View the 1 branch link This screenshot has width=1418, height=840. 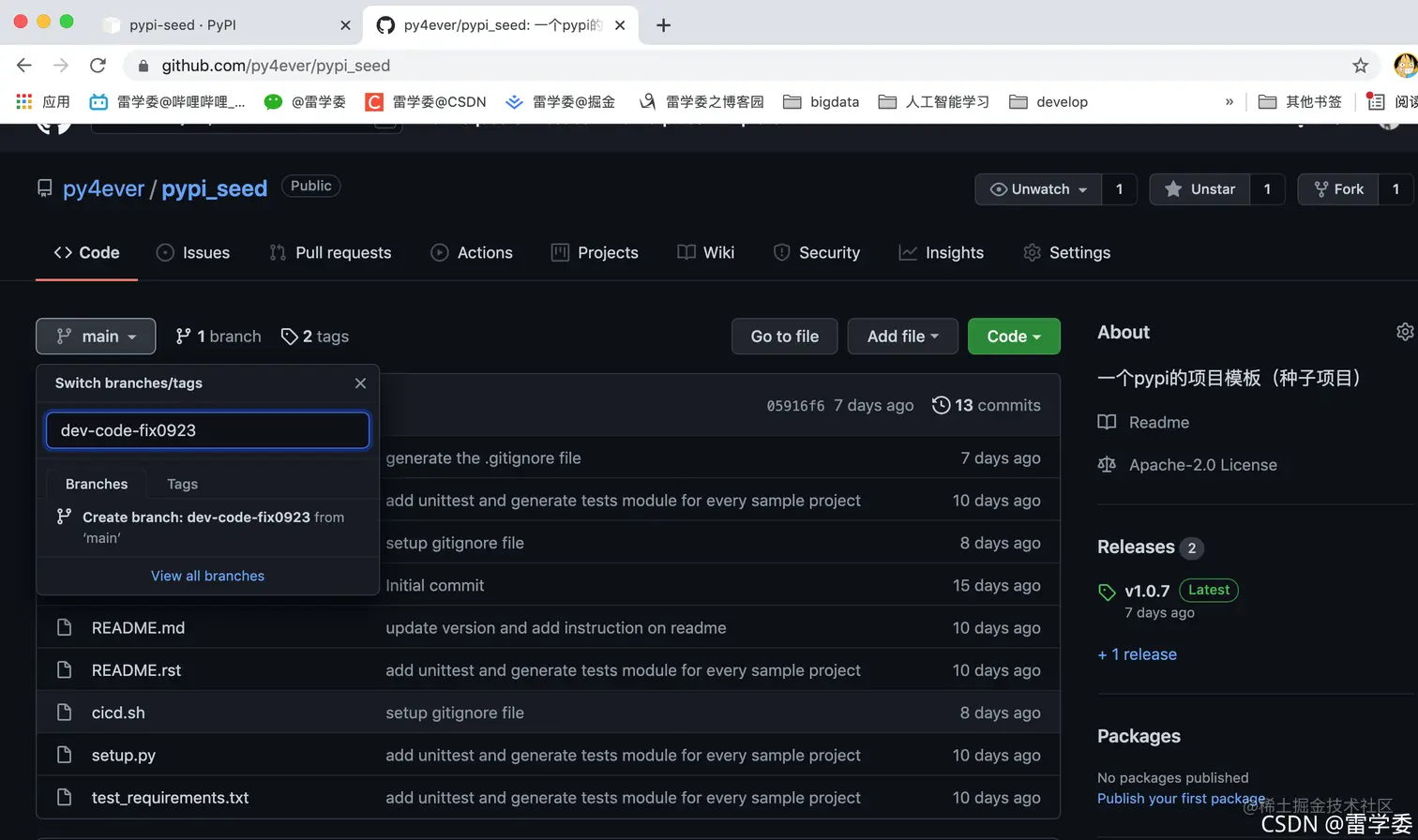(219, 337)
